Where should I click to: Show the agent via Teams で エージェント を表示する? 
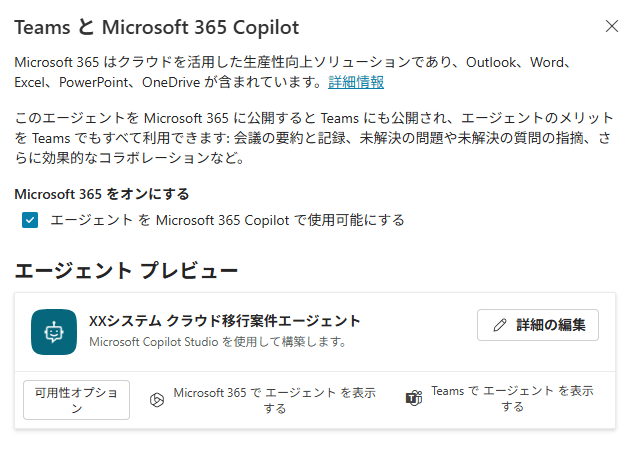[x=512, y=400]
